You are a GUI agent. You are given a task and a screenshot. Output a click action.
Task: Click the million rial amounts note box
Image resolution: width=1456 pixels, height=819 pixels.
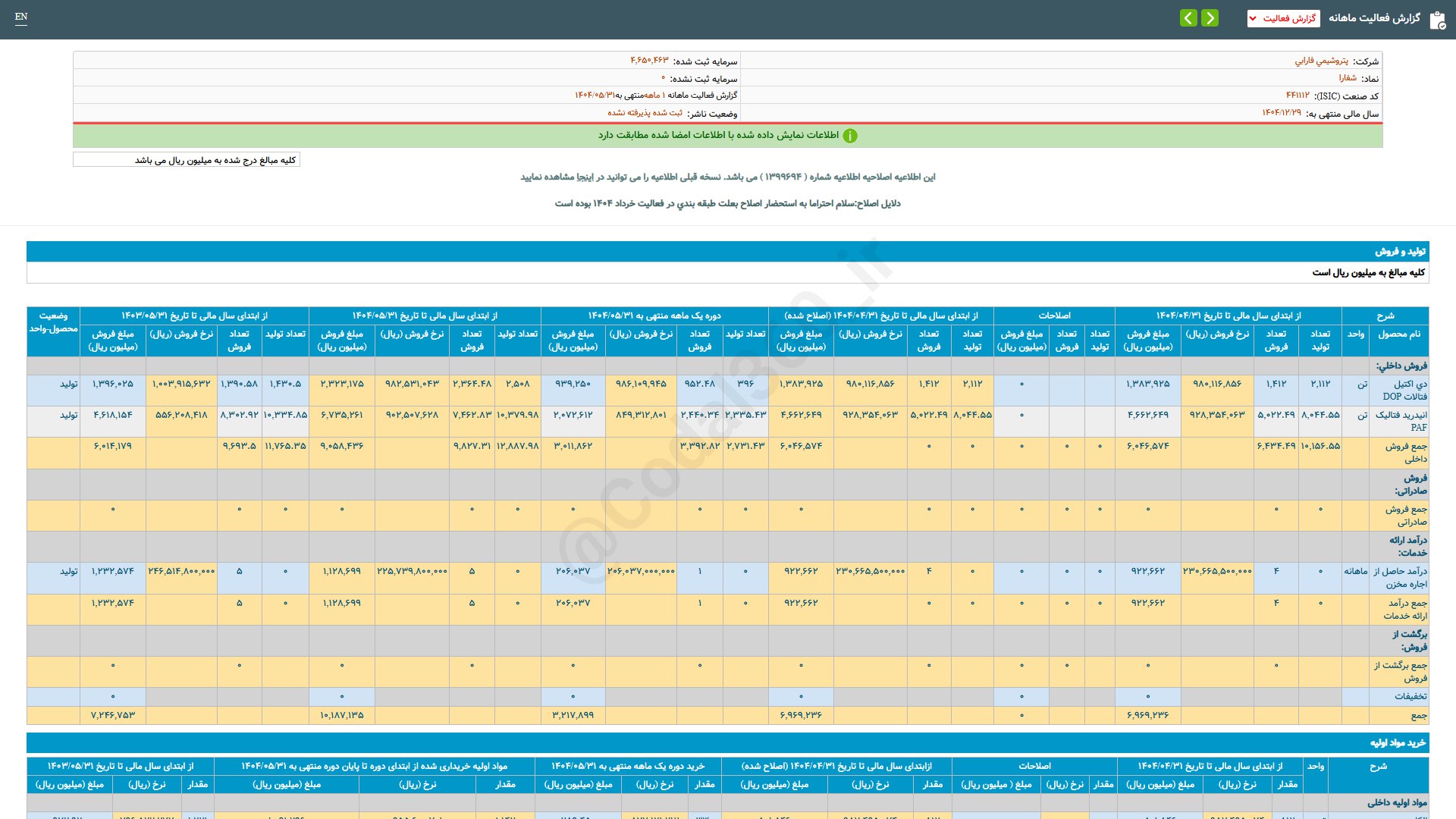click(x=187, y=160)
